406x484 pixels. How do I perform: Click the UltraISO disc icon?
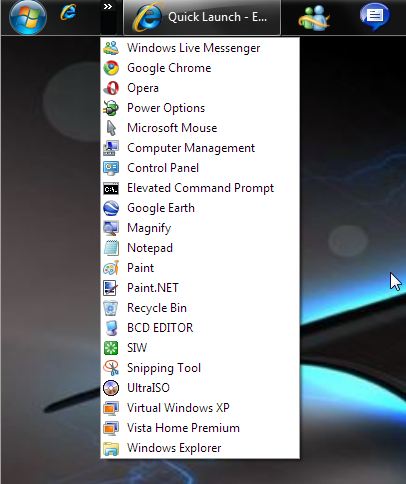click(x=111, y=388)
